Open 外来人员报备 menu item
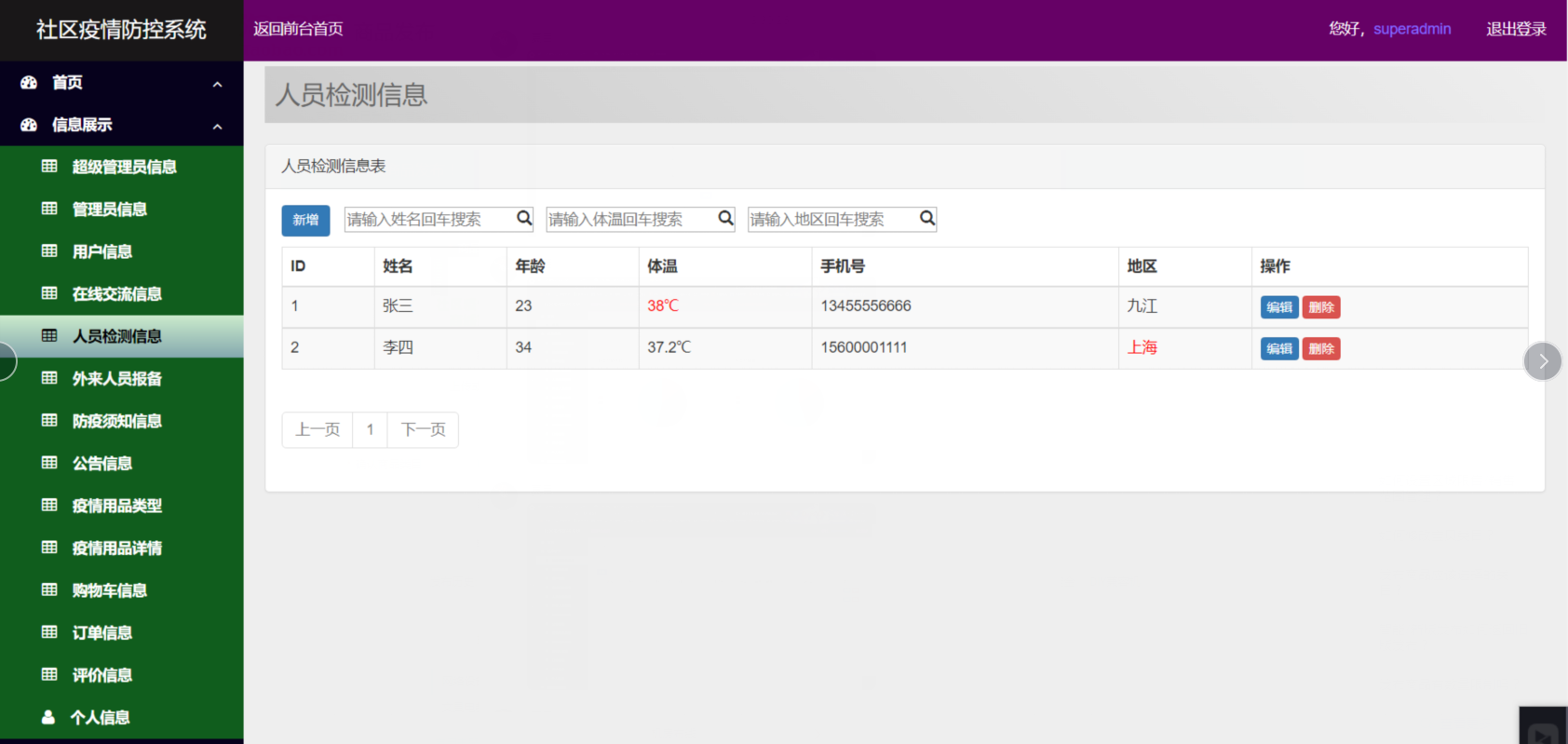 122,379
